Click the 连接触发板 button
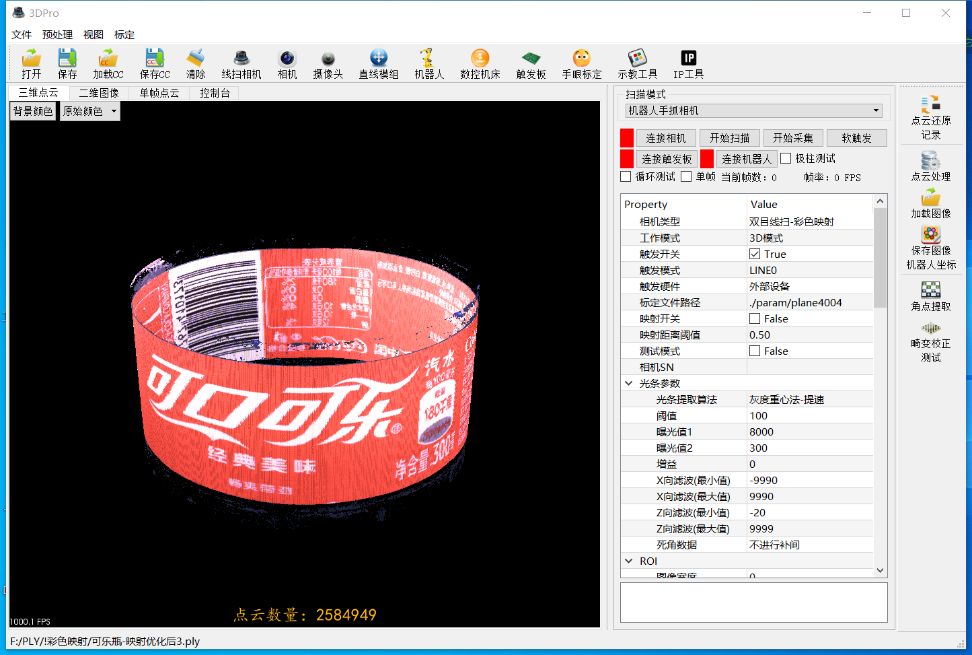 pyautogui.click(x=666, y=159)
